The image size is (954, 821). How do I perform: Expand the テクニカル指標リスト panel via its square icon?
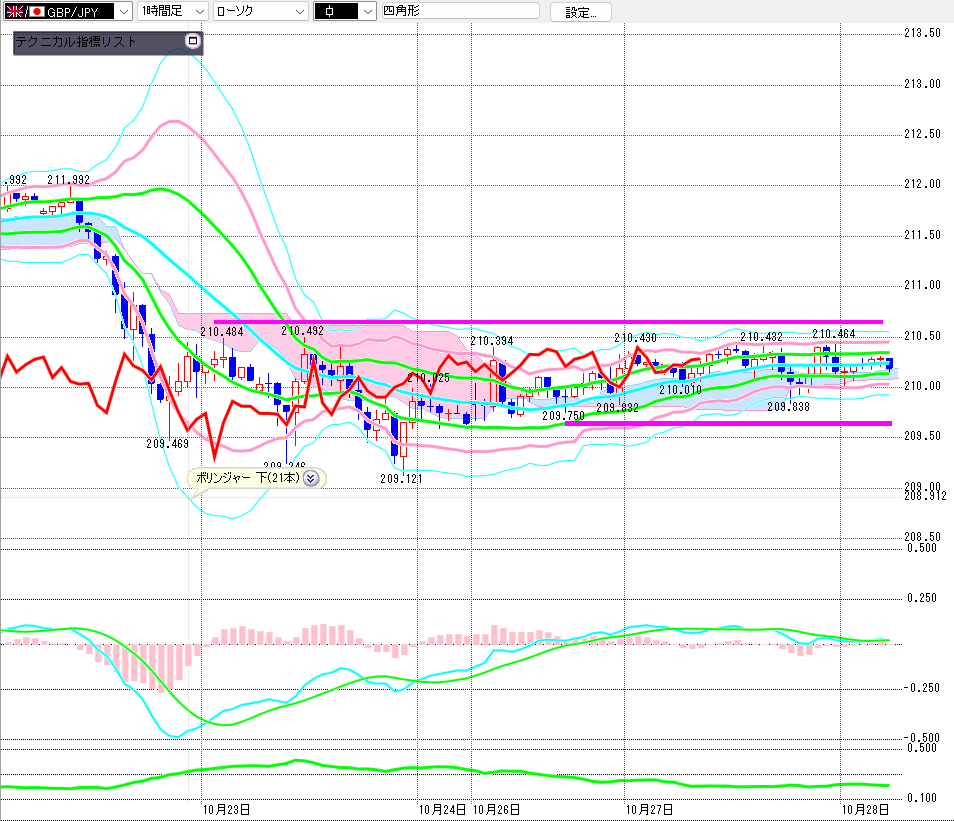point(192,41)
